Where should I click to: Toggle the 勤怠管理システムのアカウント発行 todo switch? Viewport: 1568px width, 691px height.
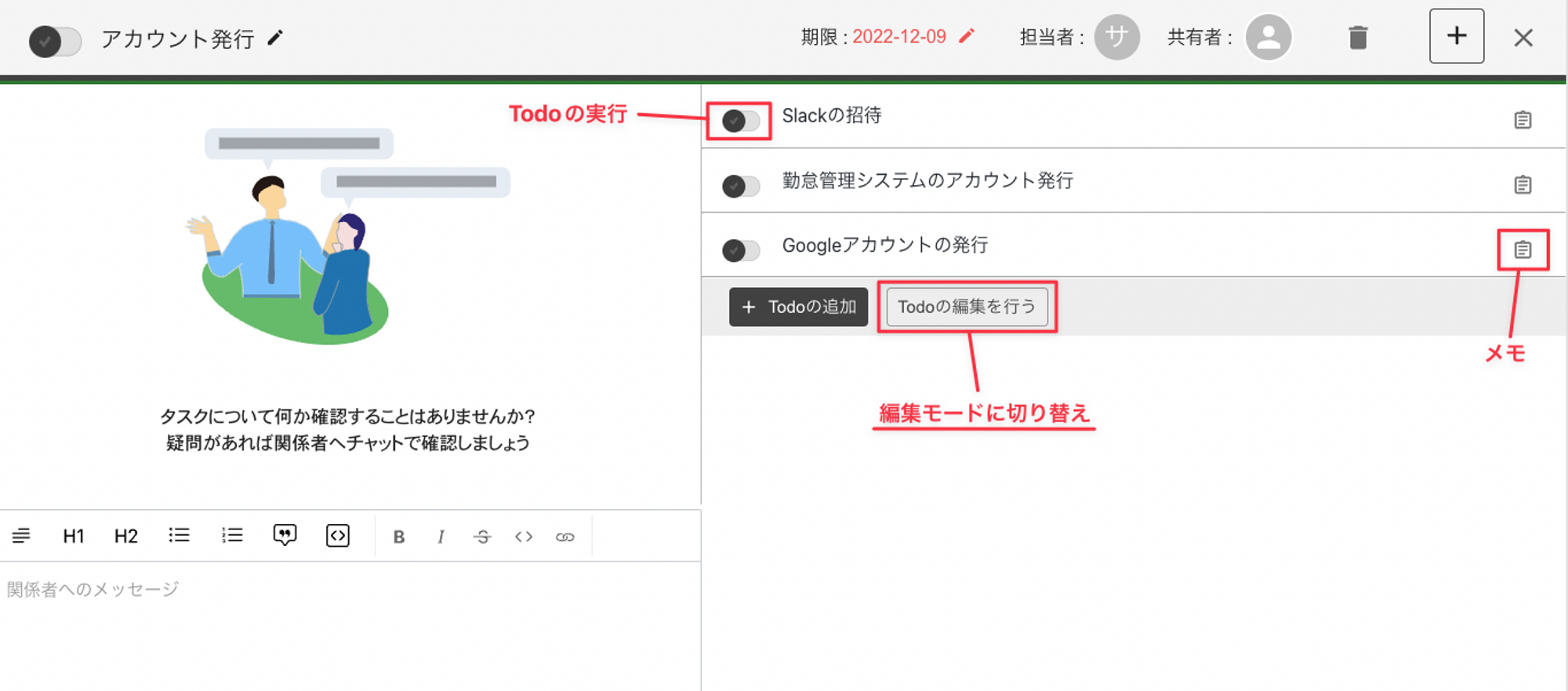[x=740, y=187]
